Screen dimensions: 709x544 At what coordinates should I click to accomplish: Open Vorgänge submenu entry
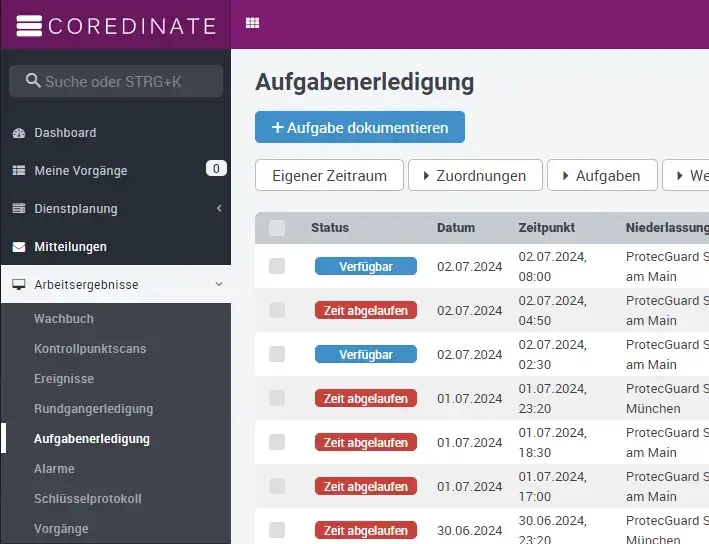click(61, 529)
